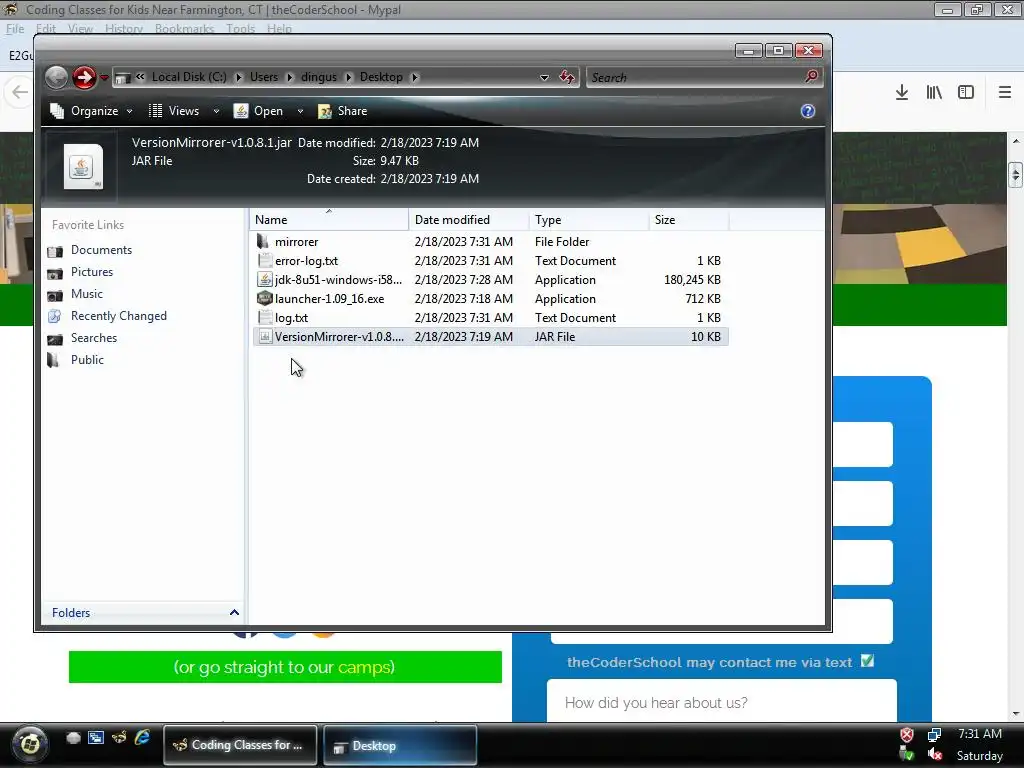
Task: Open Documents favorite link
Action: point(101,250)
